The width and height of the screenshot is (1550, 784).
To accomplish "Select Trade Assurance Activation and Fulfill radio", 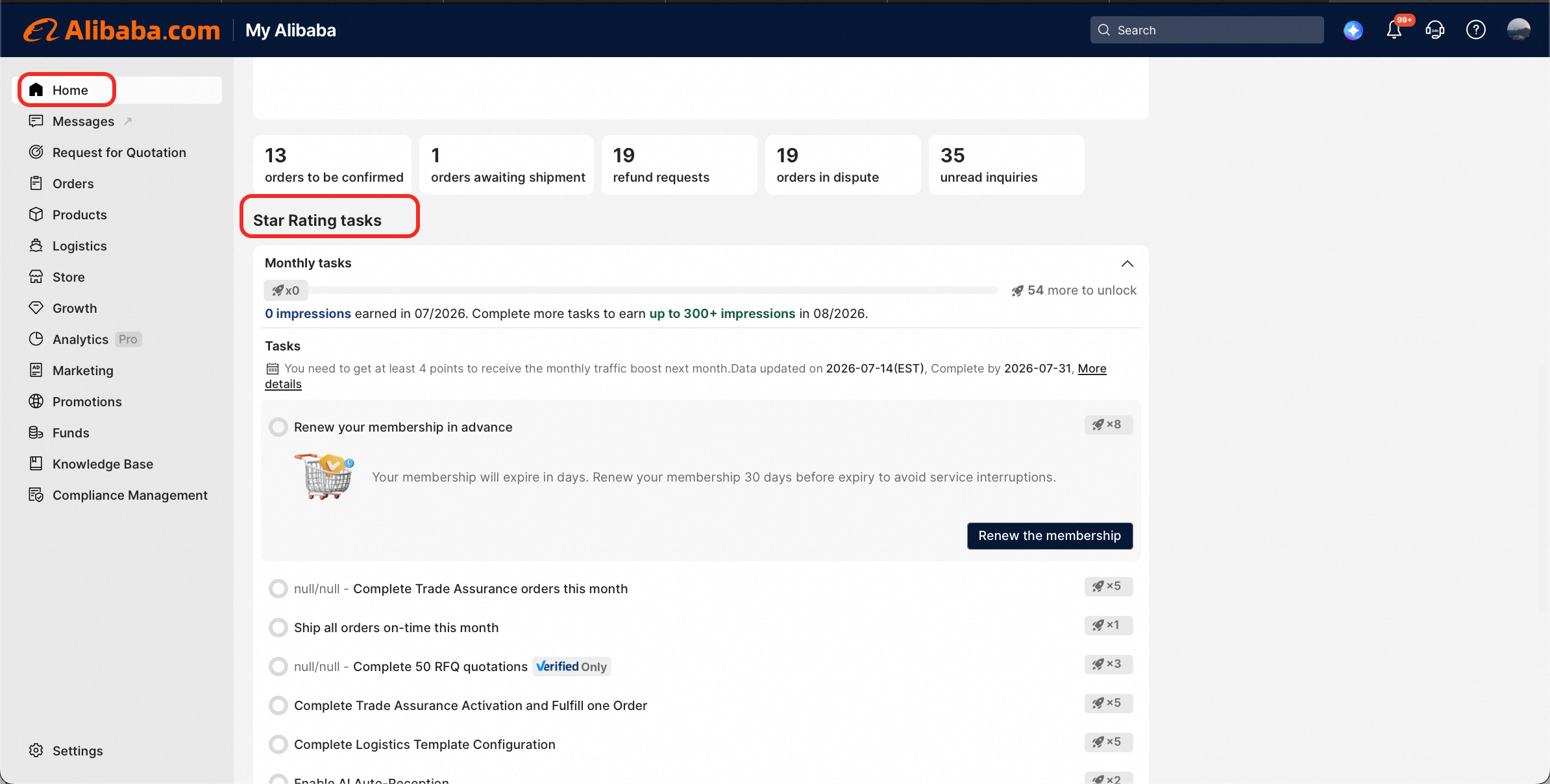I will (278, 705).
